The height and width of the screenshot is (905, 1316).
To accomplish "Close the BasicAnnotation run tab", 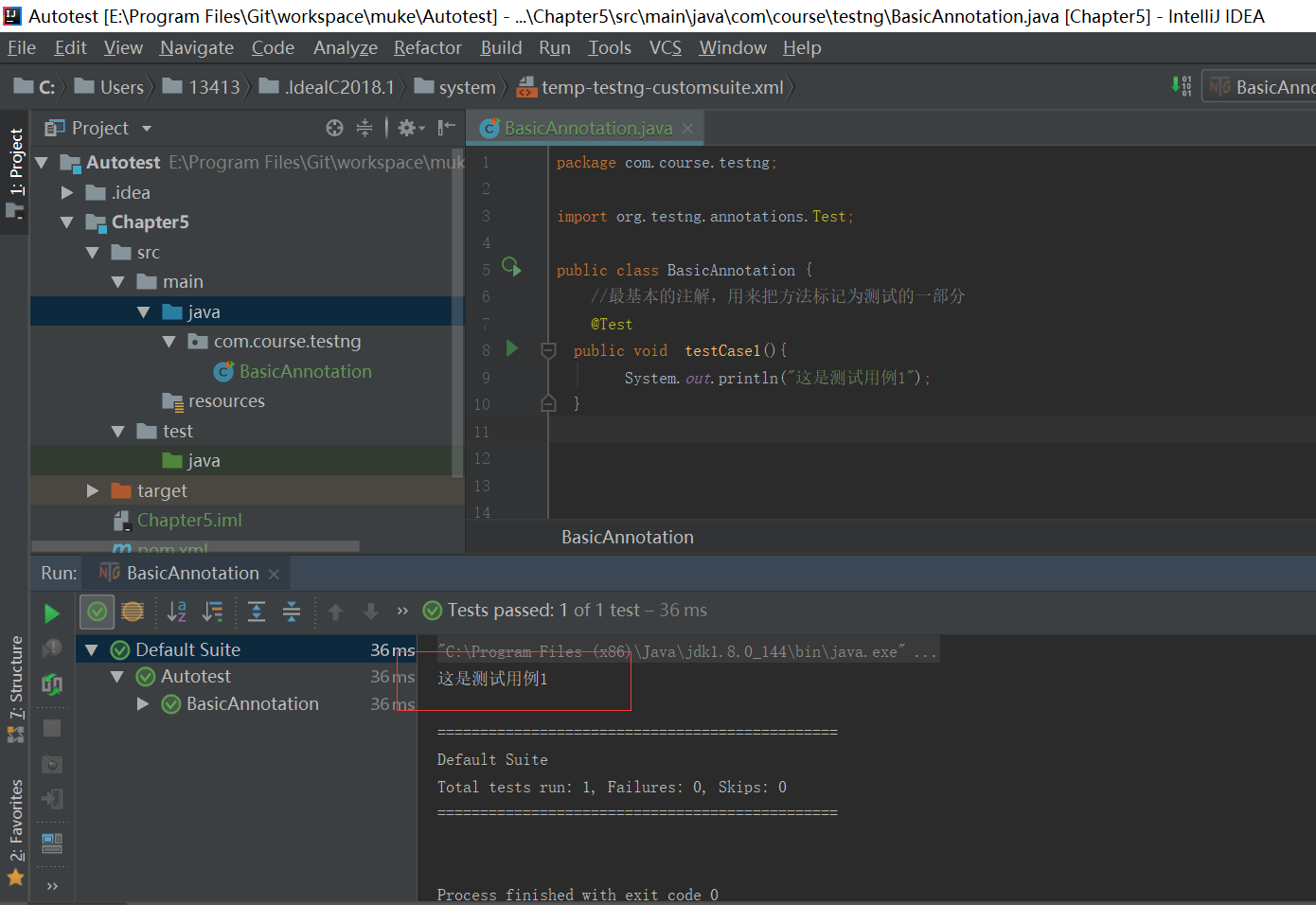I will [x=274, y=574].
